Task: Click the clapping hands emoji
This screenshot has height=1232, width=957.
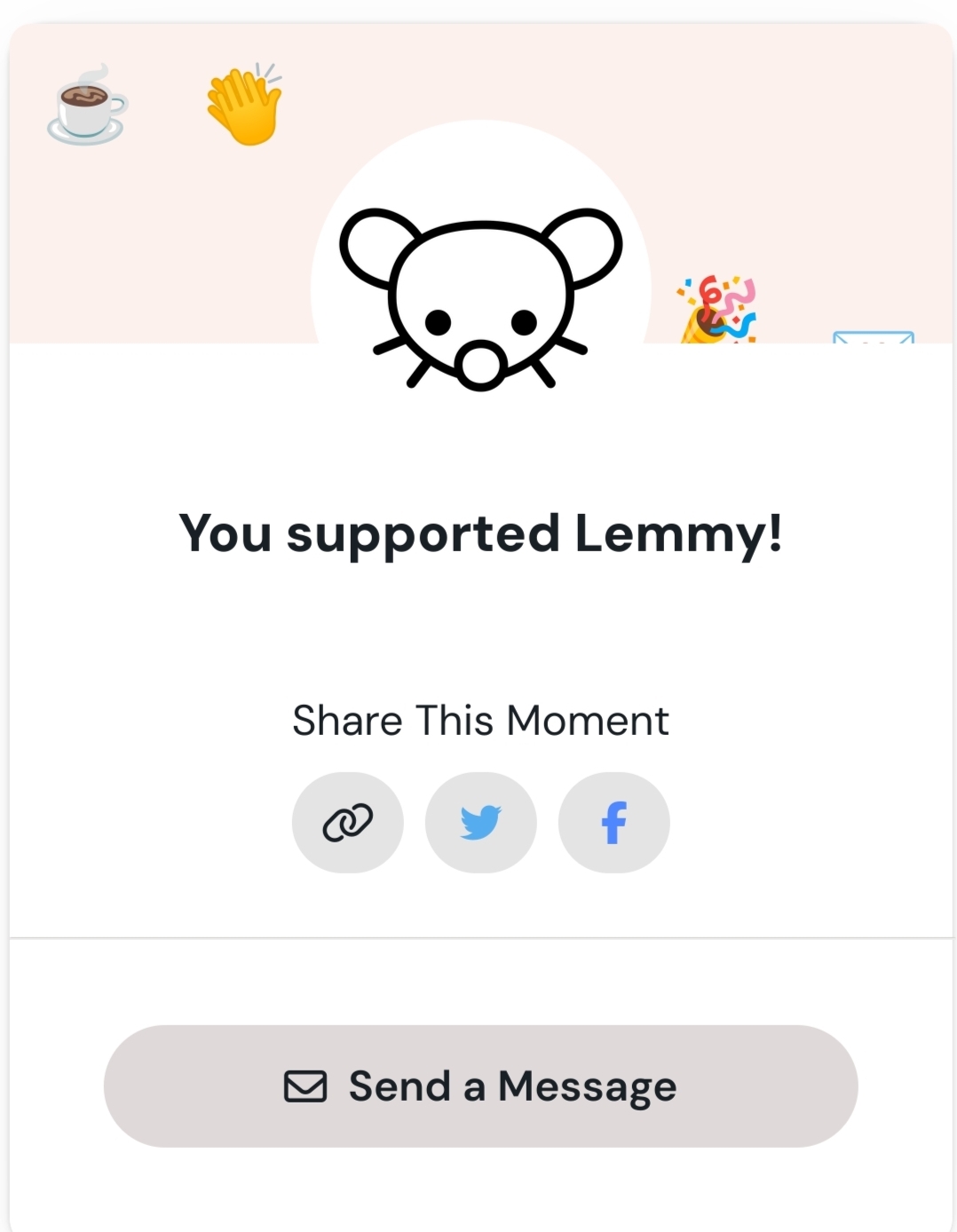Action: point(244,103)
